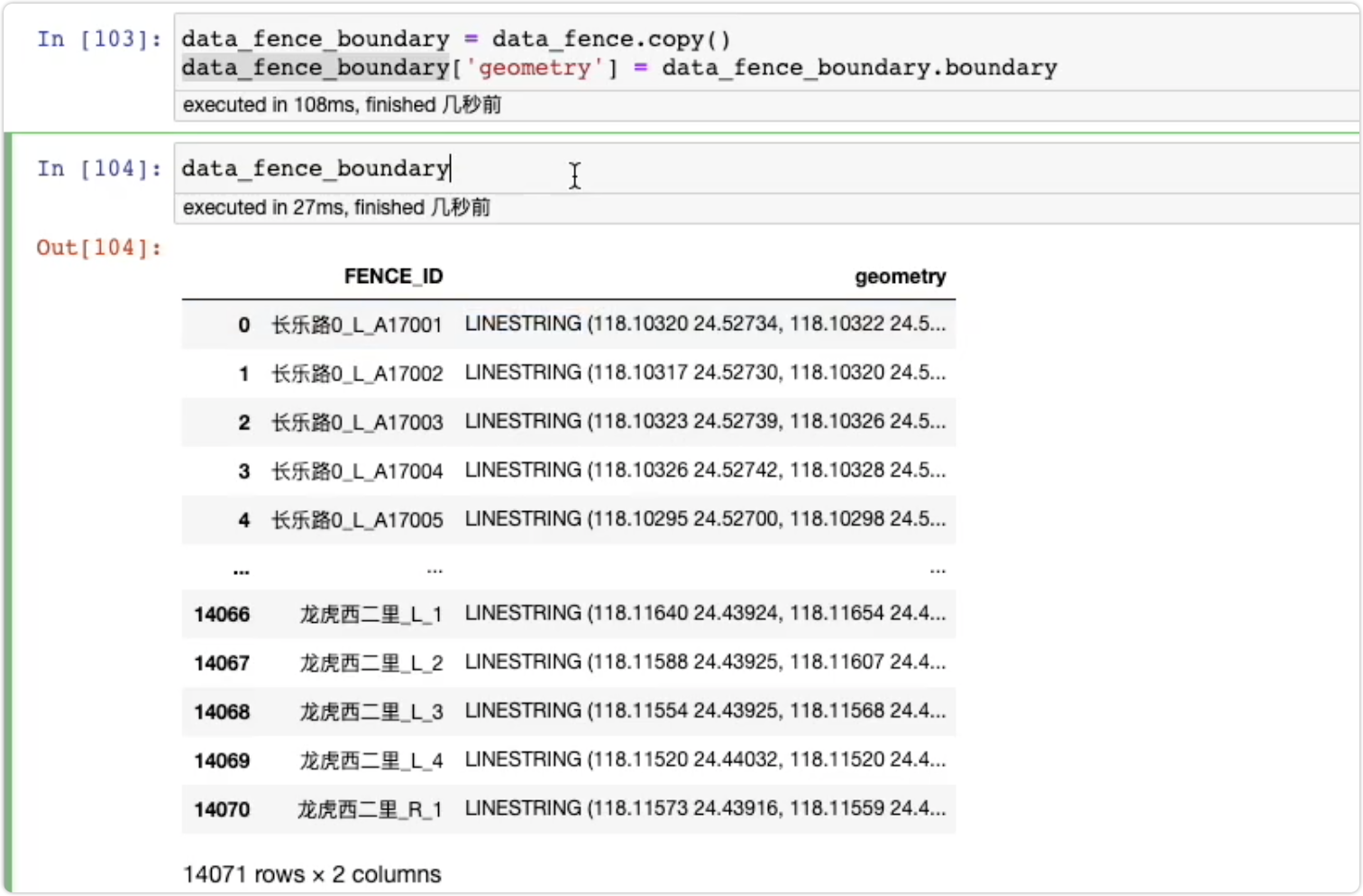Click row index 14070
The height and width of the screenshot is (896, 1363).
tap(222, 809)
